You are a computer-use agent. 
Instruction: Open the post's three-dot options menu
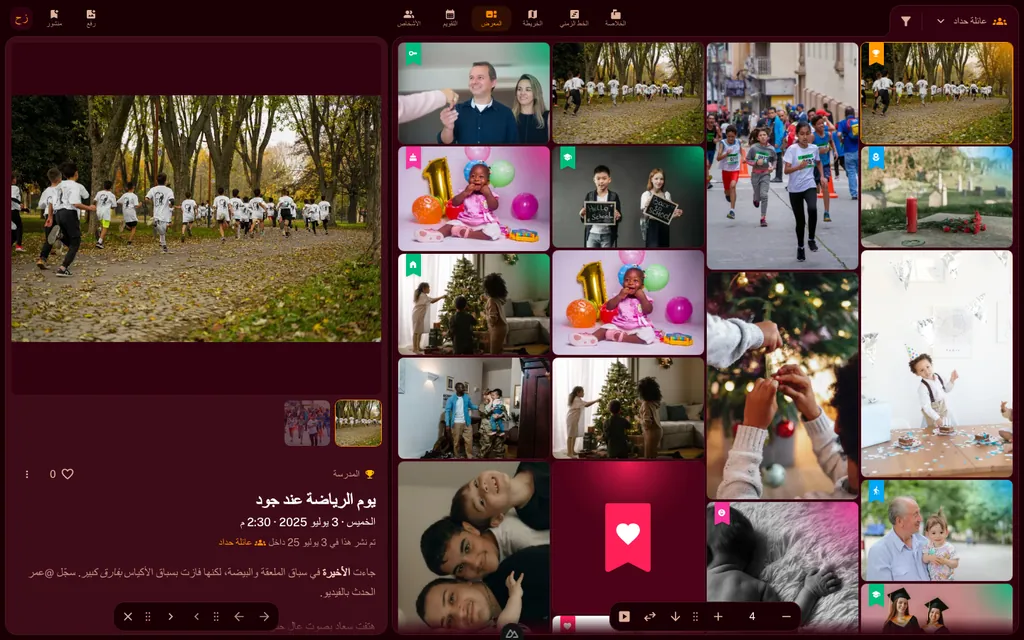pos(27,474)
